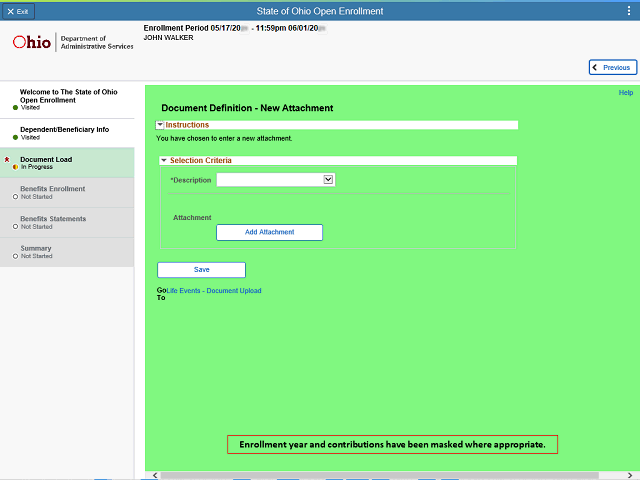Click the green Visited dot for Welcome step
Image resolution: width=640 pixels, height=480 pixels.
15,108
